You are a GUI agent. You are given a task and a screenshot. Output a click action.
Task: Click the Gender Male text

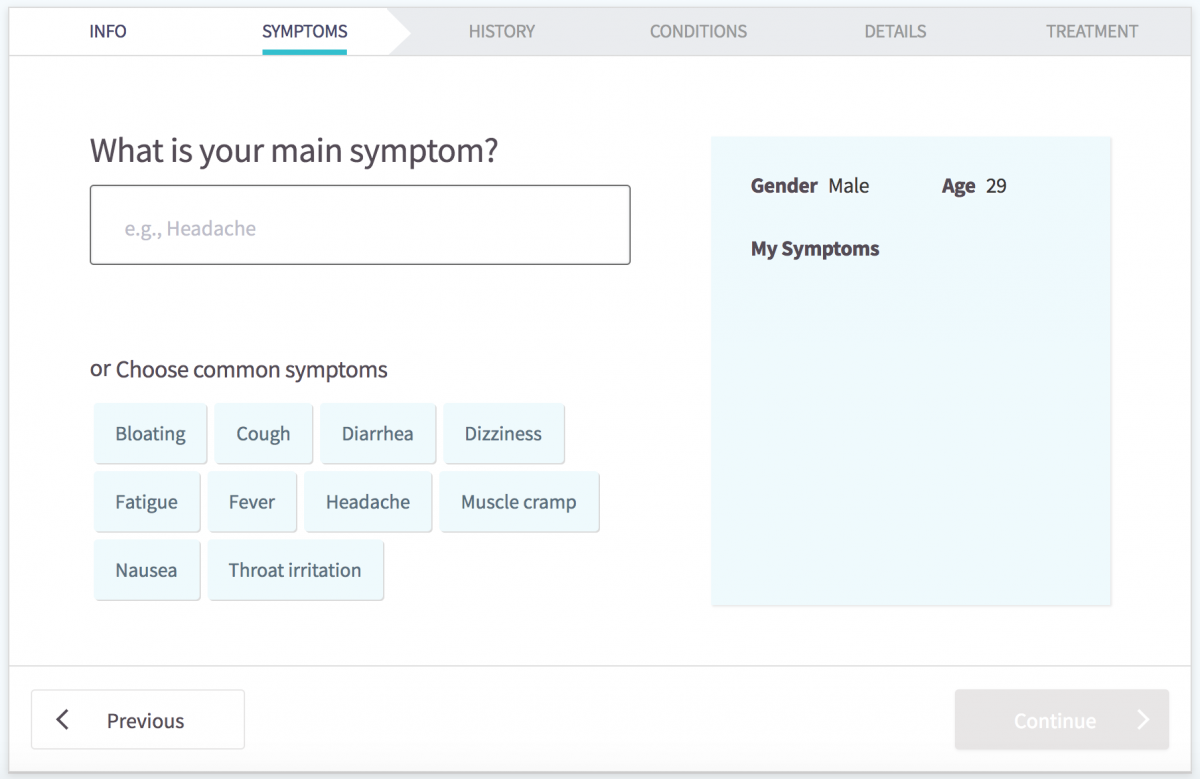coord(810,186)
